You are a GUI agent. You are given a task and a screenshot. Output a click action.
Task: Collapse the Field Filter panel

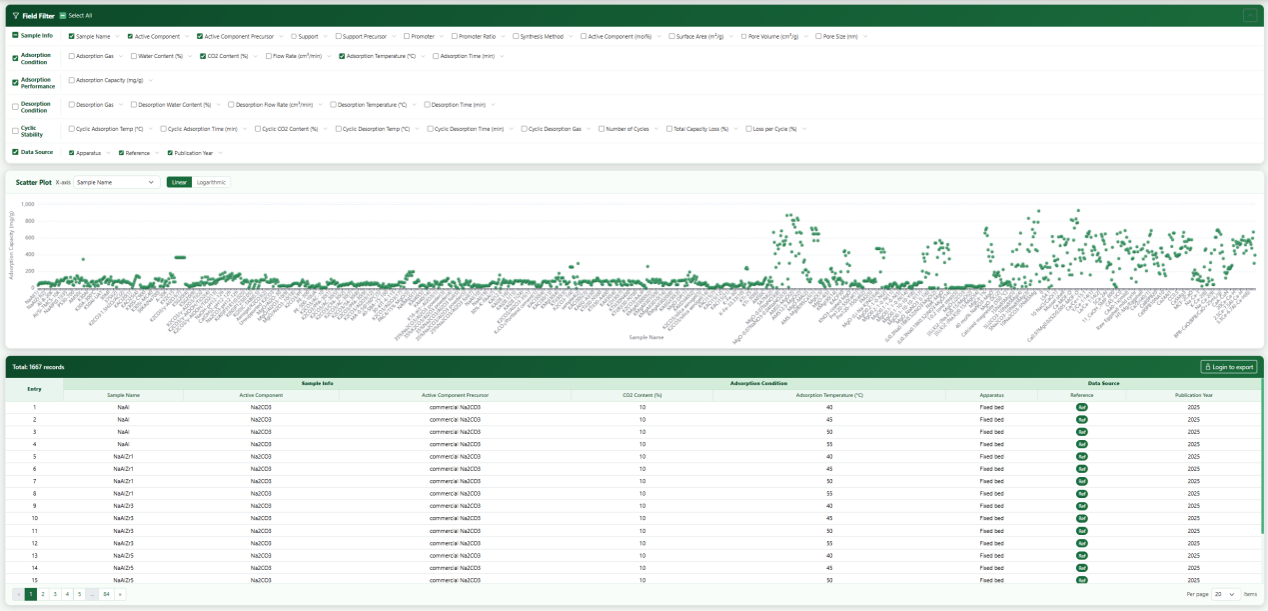coord(1249,15)
